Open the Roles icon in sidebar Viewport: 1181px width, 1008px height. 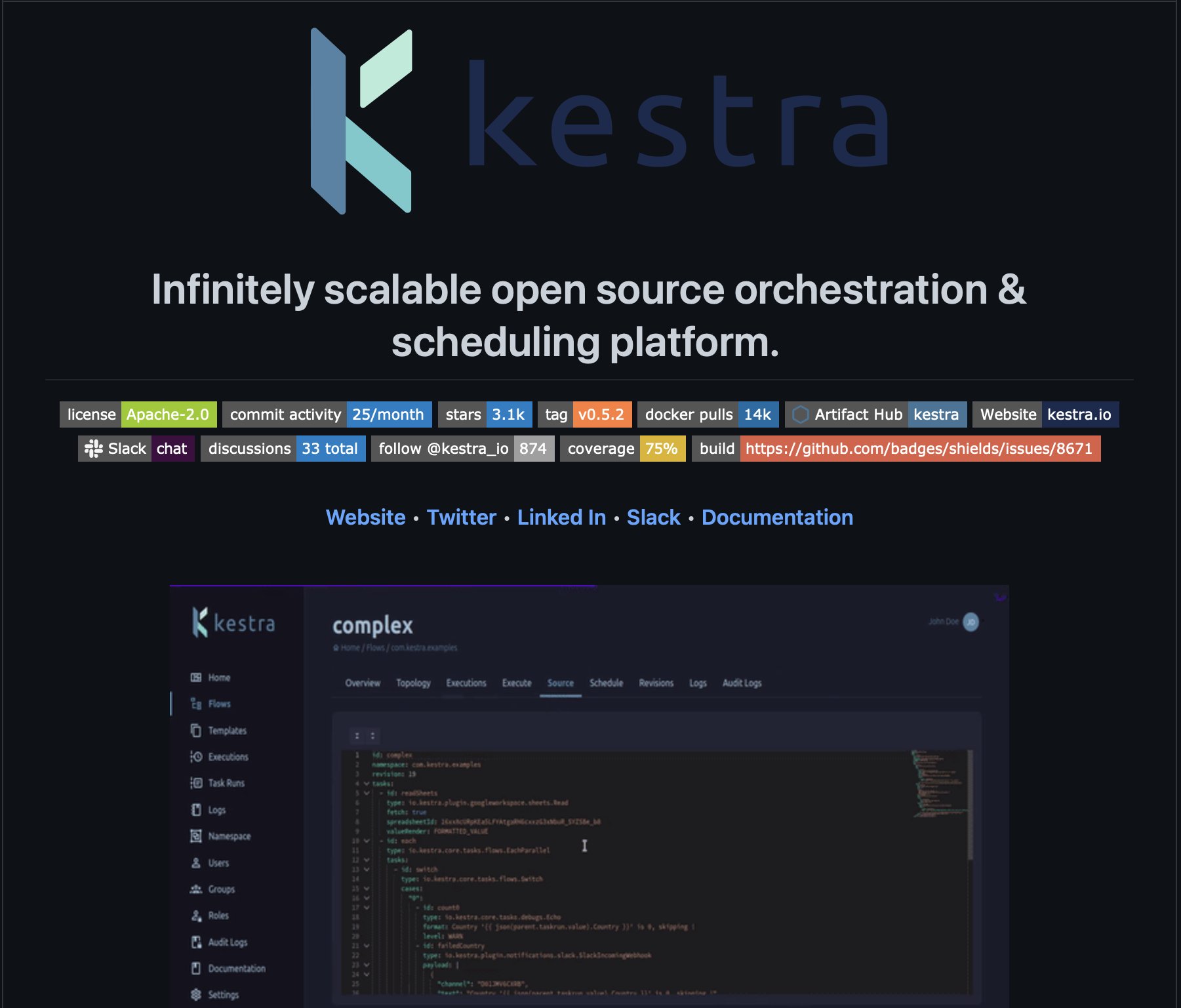click(195, 915)
